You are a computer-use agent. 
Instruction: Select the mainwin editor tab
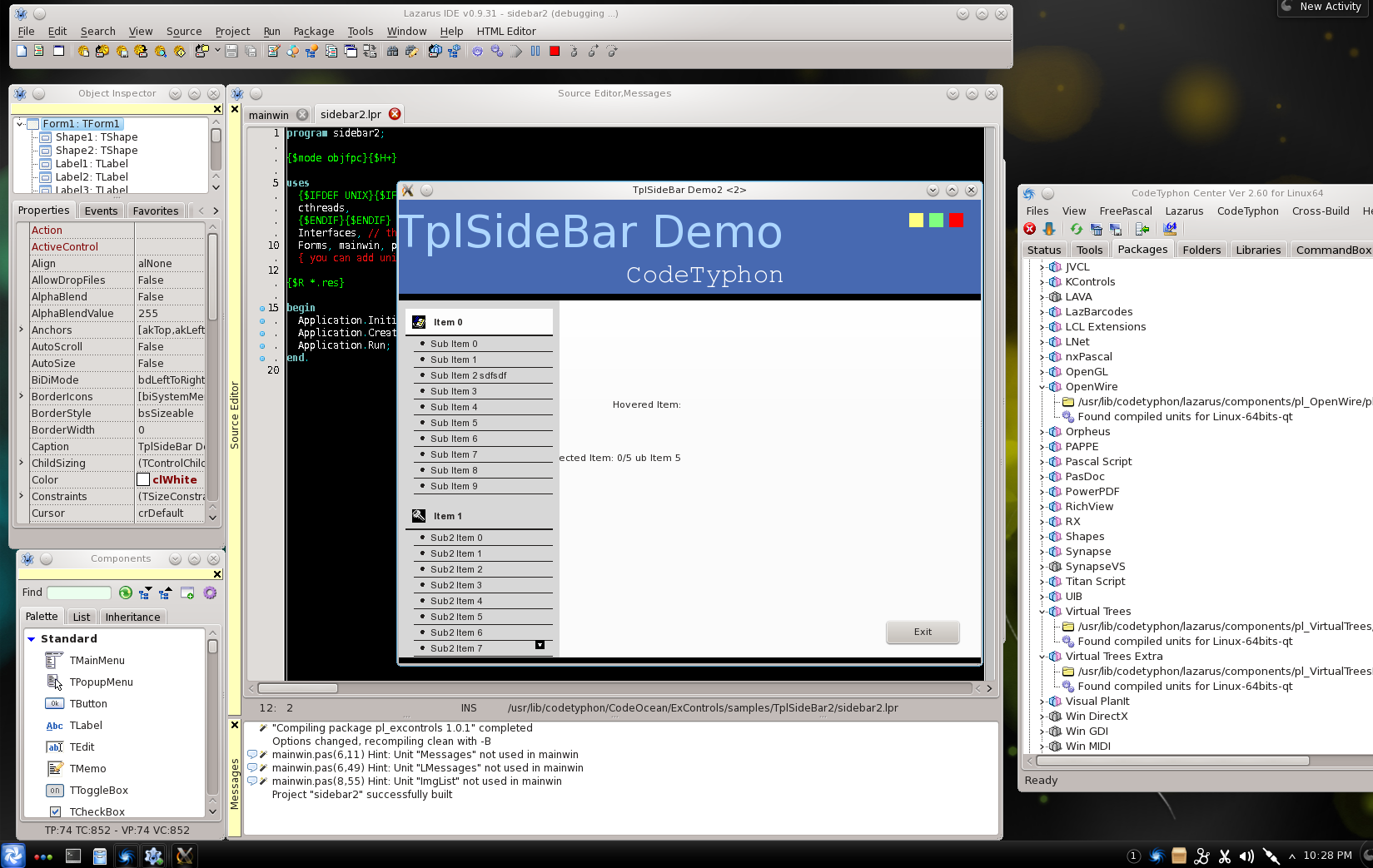tap(268, 115)
